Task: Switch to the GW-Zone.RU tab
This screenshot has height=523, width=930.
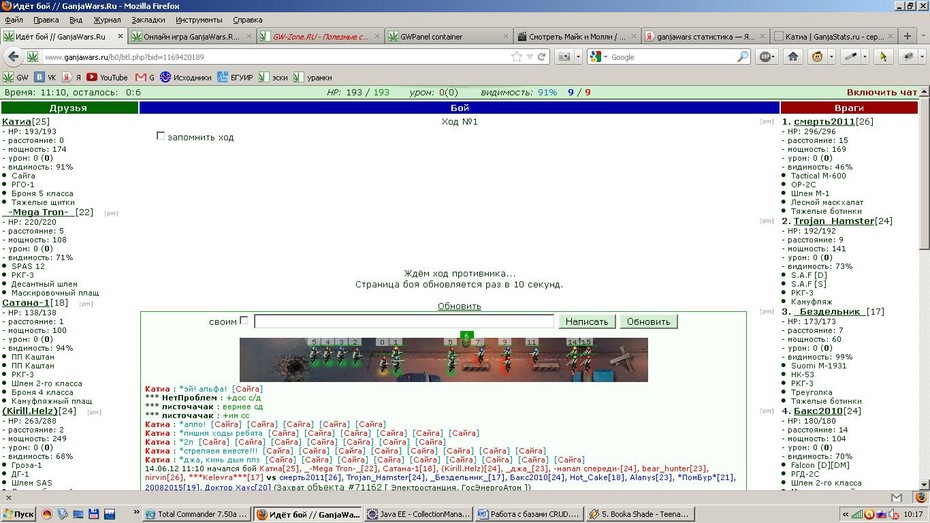Action: click(x=320, y=36)
